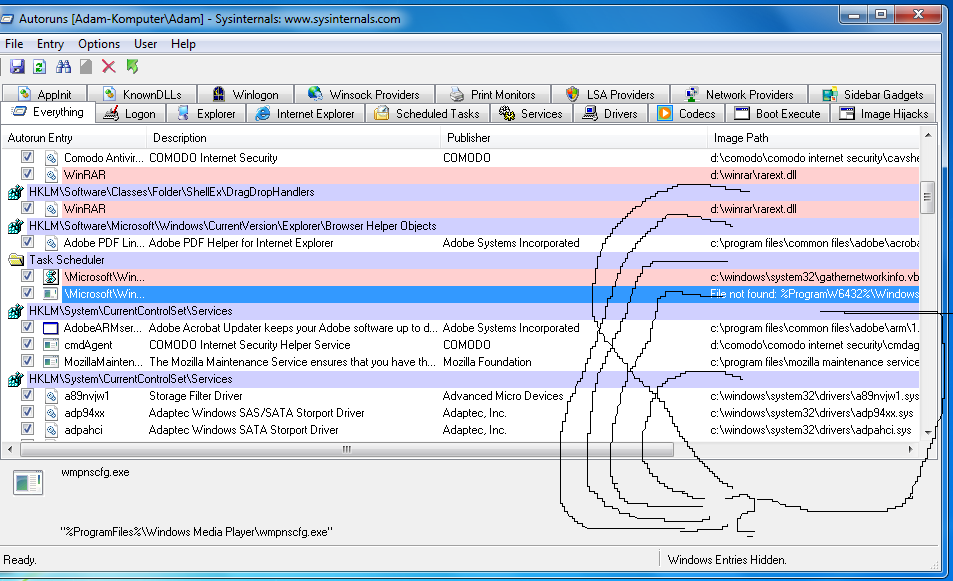Uncheck the cmdAgent service checkbox

pyautogui.click(x=27, y=344)
